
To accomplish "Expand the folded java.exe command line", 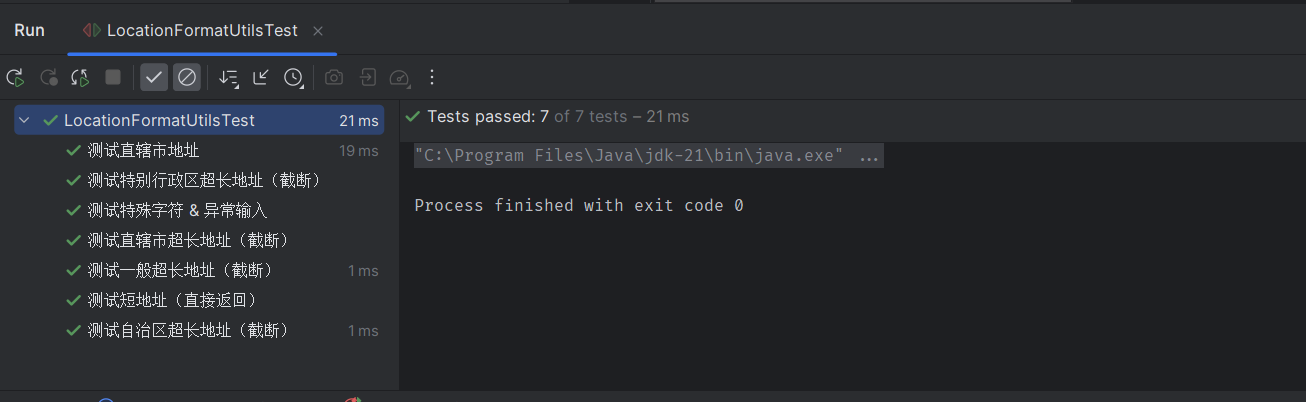I will [869, 156].
